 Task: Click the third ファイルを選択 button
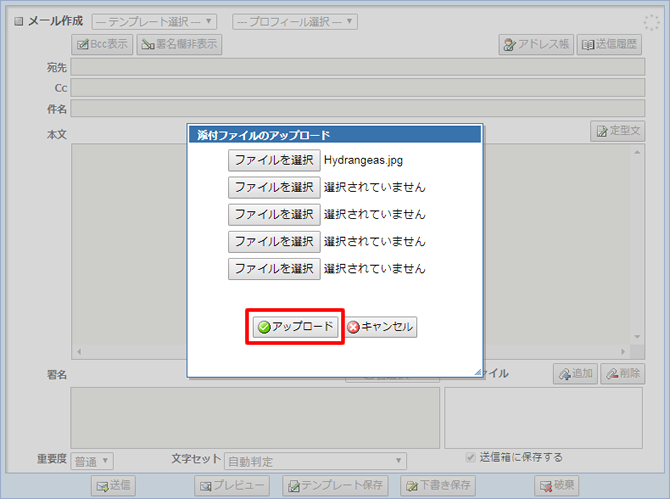[x=274, y=214]
